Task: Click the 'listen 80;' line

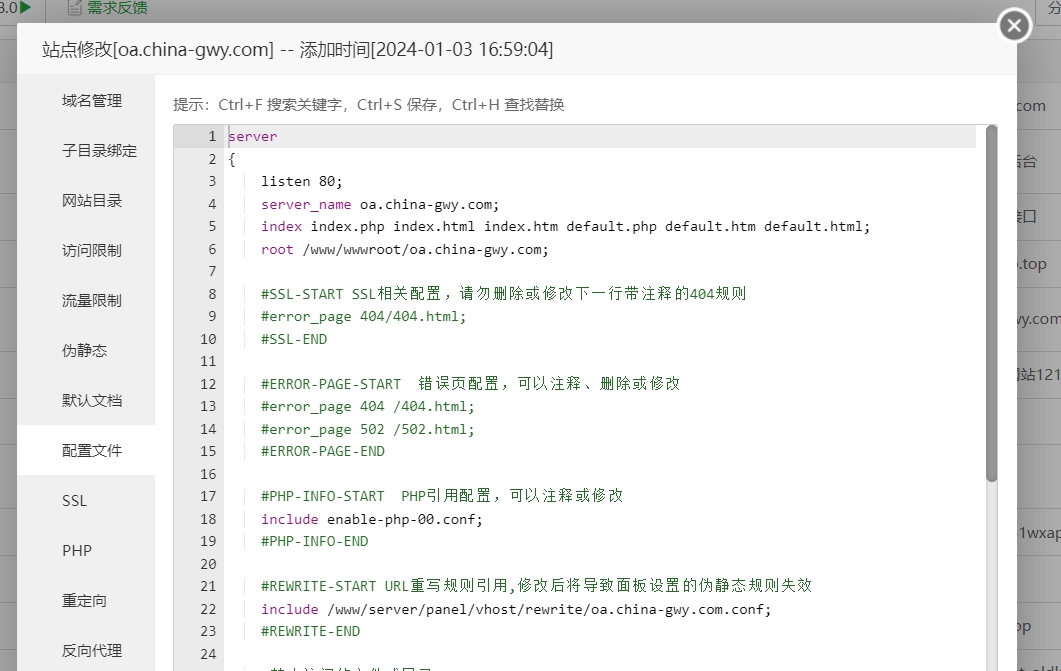Action: coord(302,181)
